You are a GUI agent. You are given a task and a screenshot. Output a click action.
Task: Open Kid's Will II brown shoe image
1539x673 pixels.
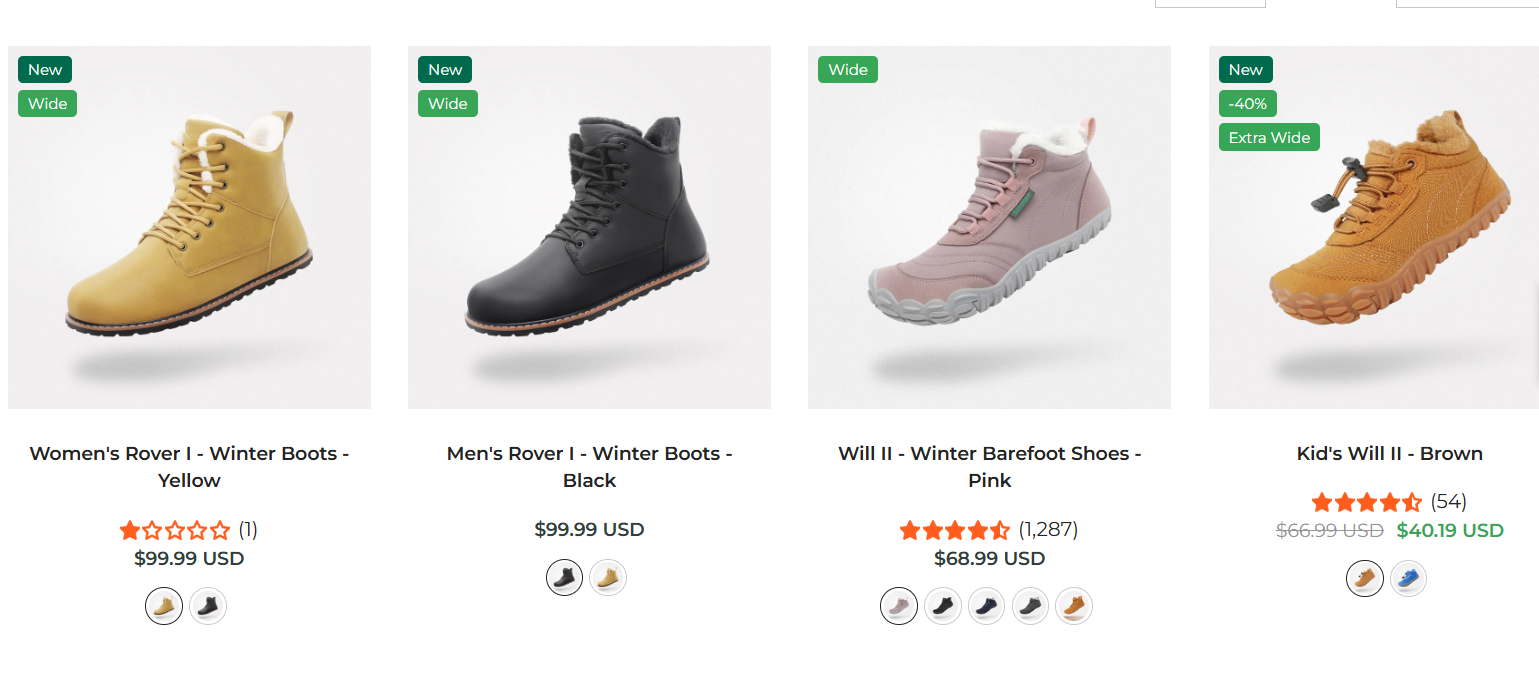pyautogui.click(x=1374, y=227)
